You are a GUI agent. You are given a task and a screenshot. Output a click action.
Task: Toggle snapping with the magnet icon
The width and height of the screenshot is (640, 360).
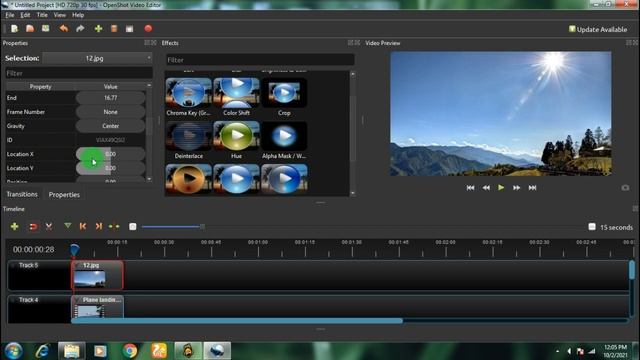pyautogui.click(x=33, y=226)
